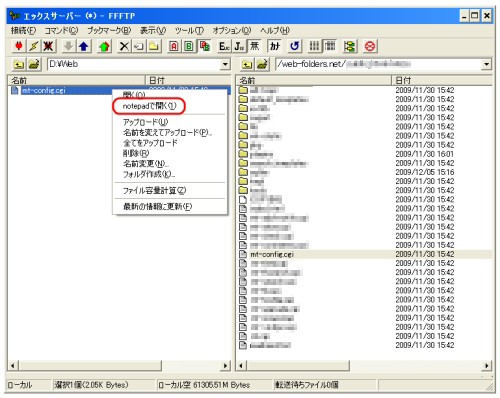Click the Mirroring Upload green arrow icon
The width and height of the screenshot is (500, 398).
tap(104, 46)
